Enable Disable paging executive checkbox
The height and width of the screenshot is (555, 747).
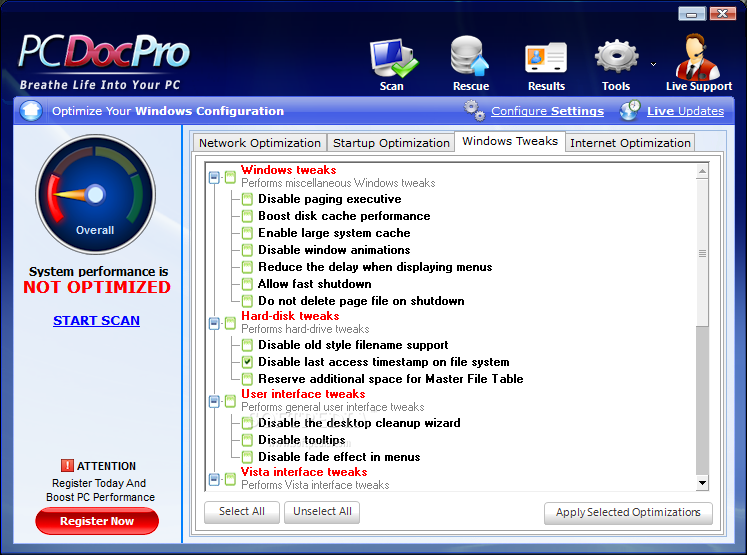pos(247,199)
